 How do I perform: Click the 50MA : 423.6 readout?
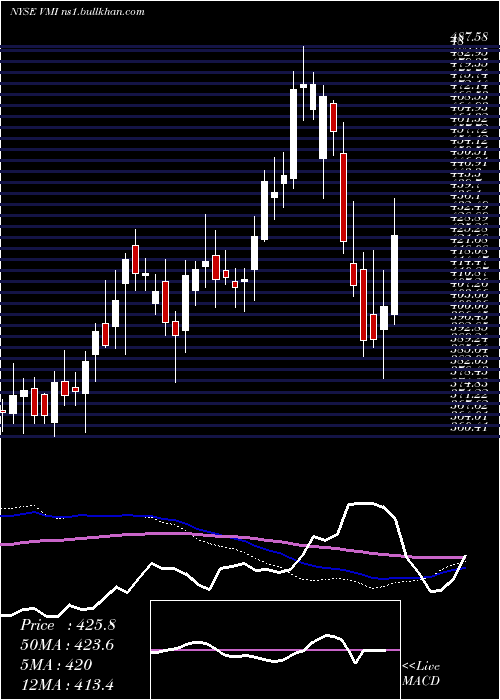click(x=67, y=645)
